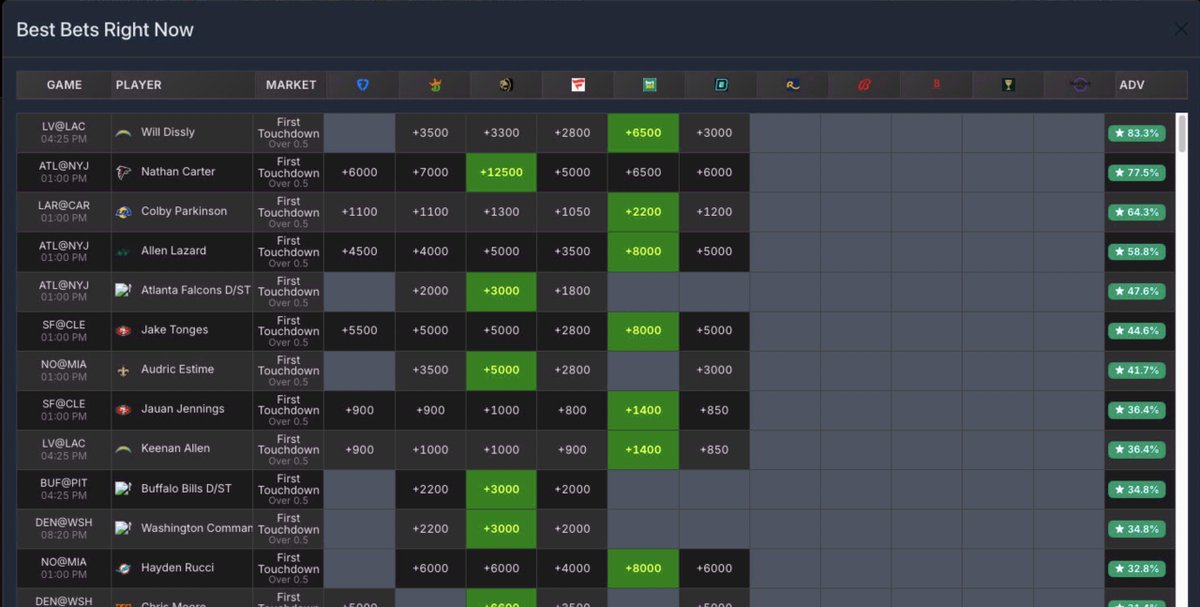Select the +5000 best odds for Audric Estime
The height and width of the screenshot is (607, 1200).
501,370
